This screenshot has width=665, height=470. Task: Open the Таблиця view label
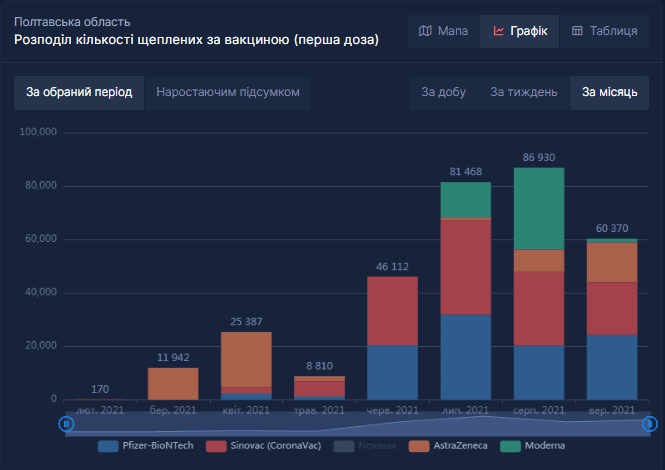[613, 31]
